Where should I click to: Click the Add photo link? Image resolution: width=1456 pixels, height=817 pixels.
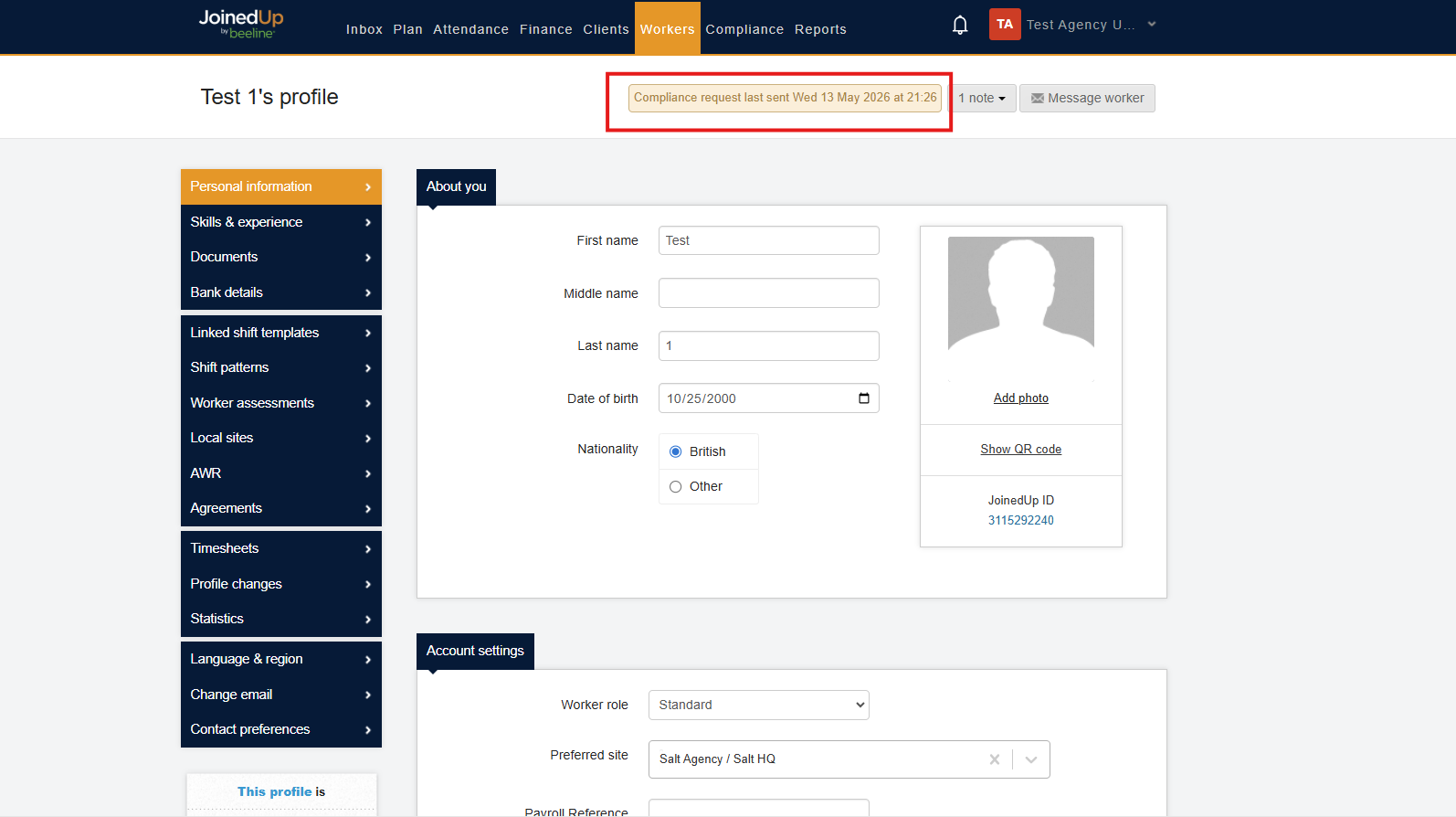1021,398
